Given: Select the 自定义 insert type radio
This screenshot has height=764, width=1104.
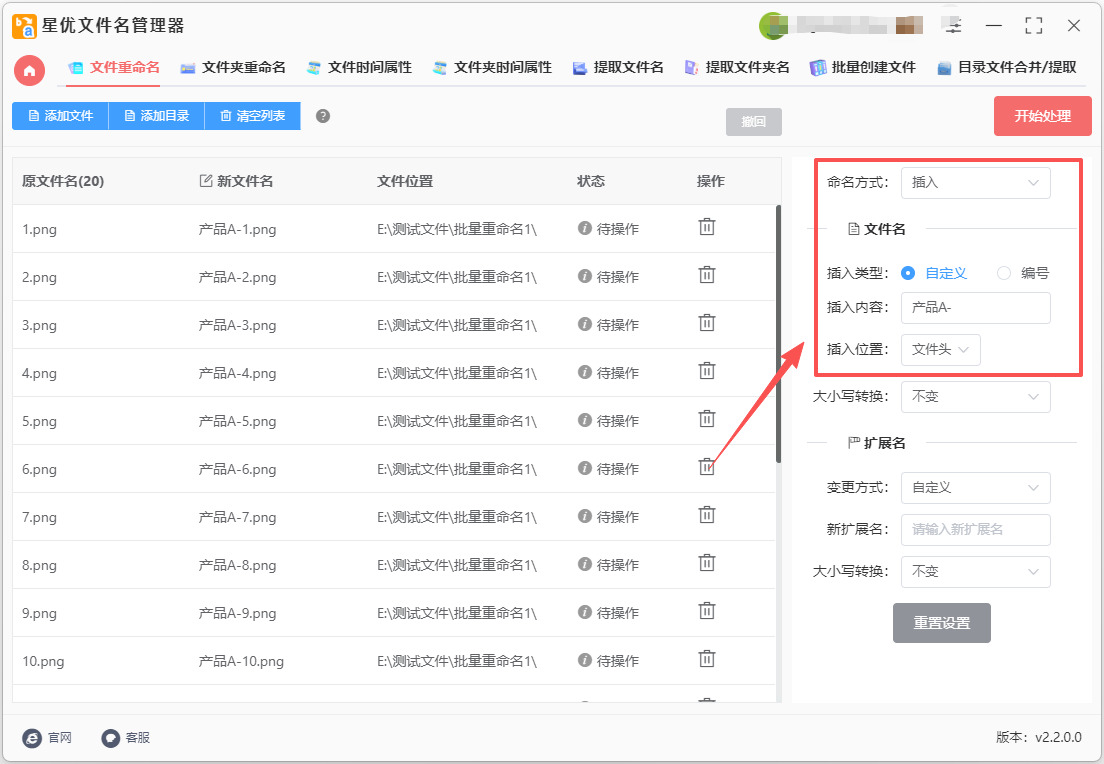Looking at the screenshot, I should (908, 273).
